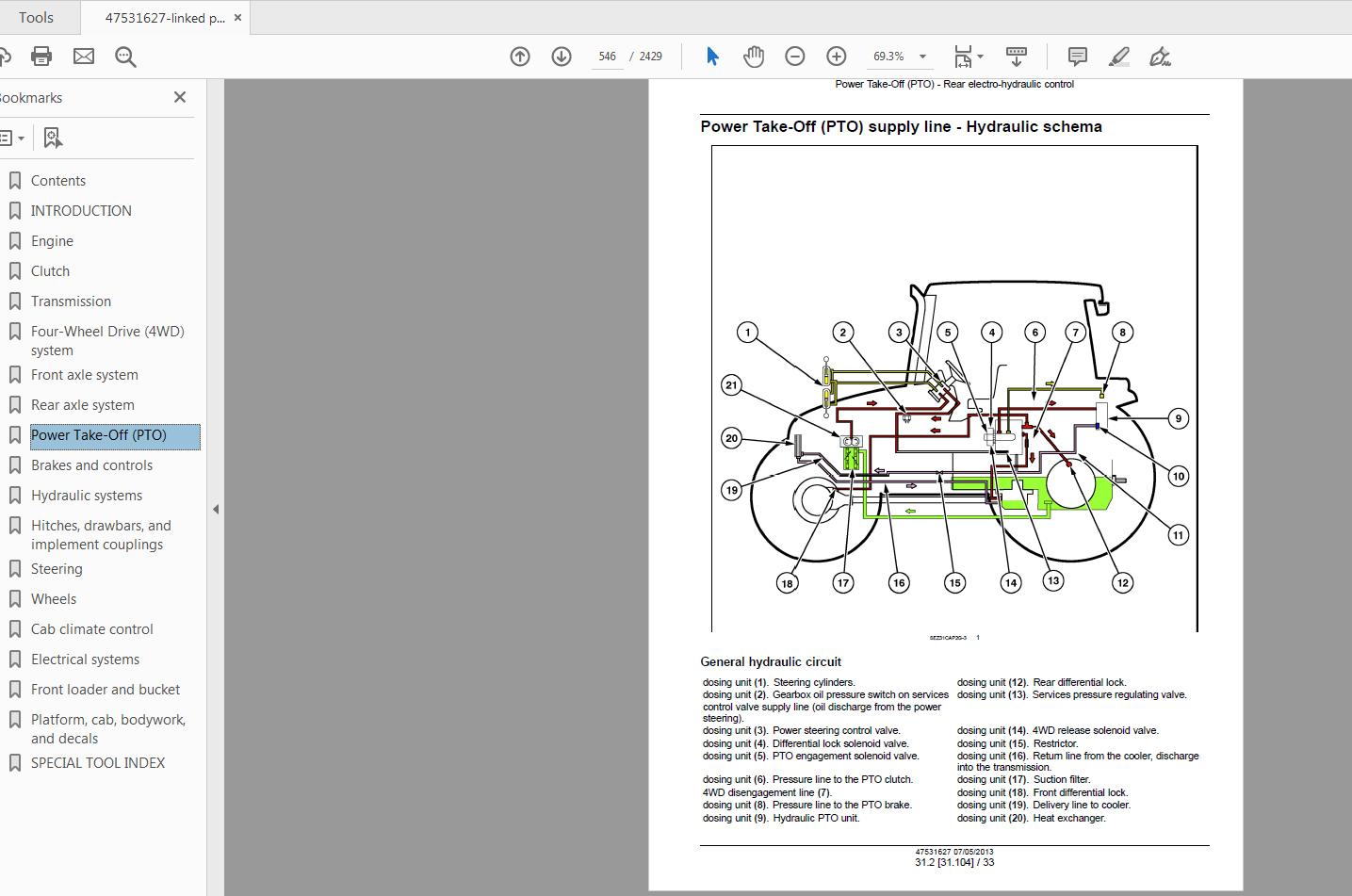The width and height of the screenshot is (1352, 896).
Task: Collapse the left Bookmarks panel
Action: click(179, 97)
